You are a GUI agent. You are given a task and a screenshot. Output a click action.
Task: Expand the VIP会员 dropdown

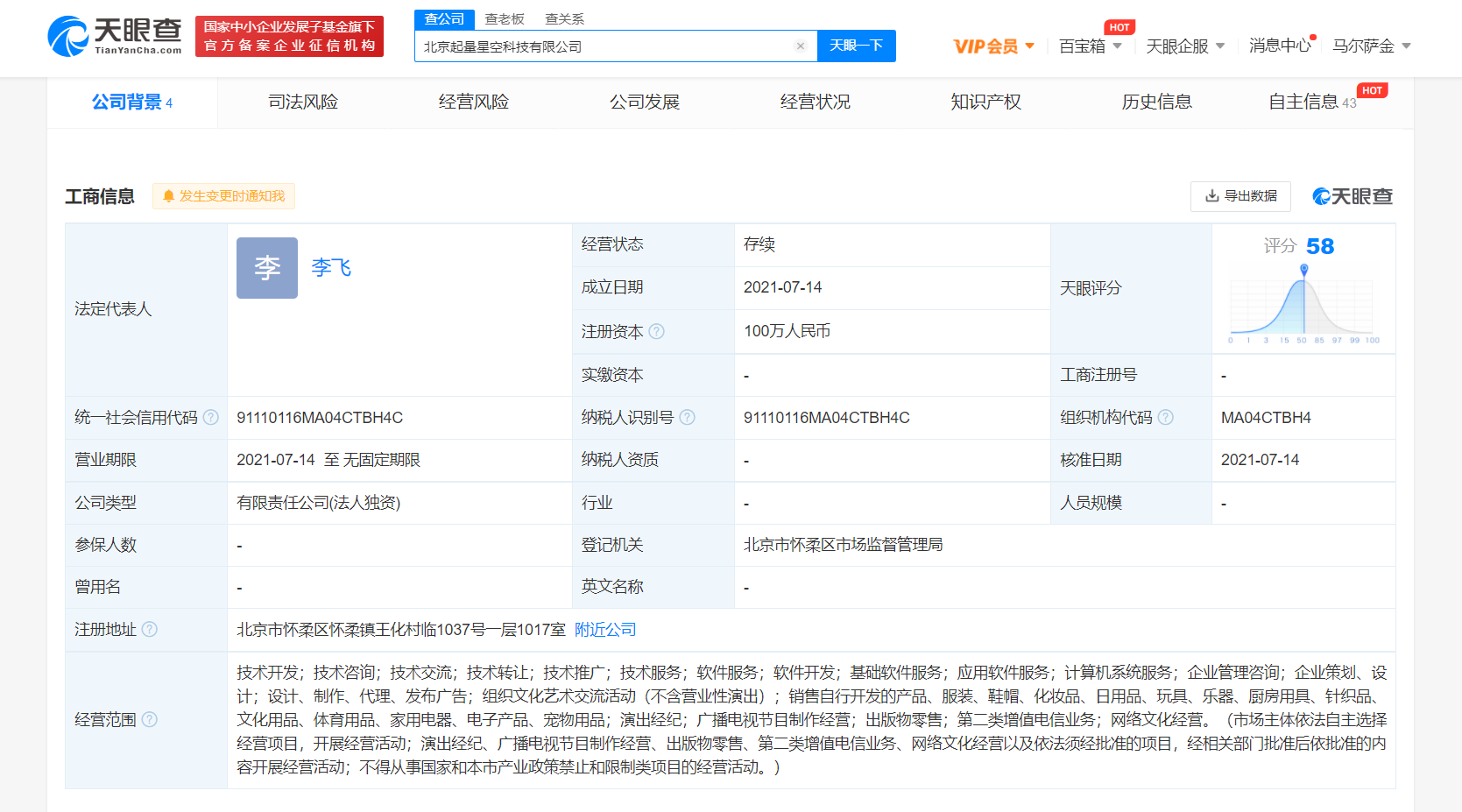pos(994,46)
